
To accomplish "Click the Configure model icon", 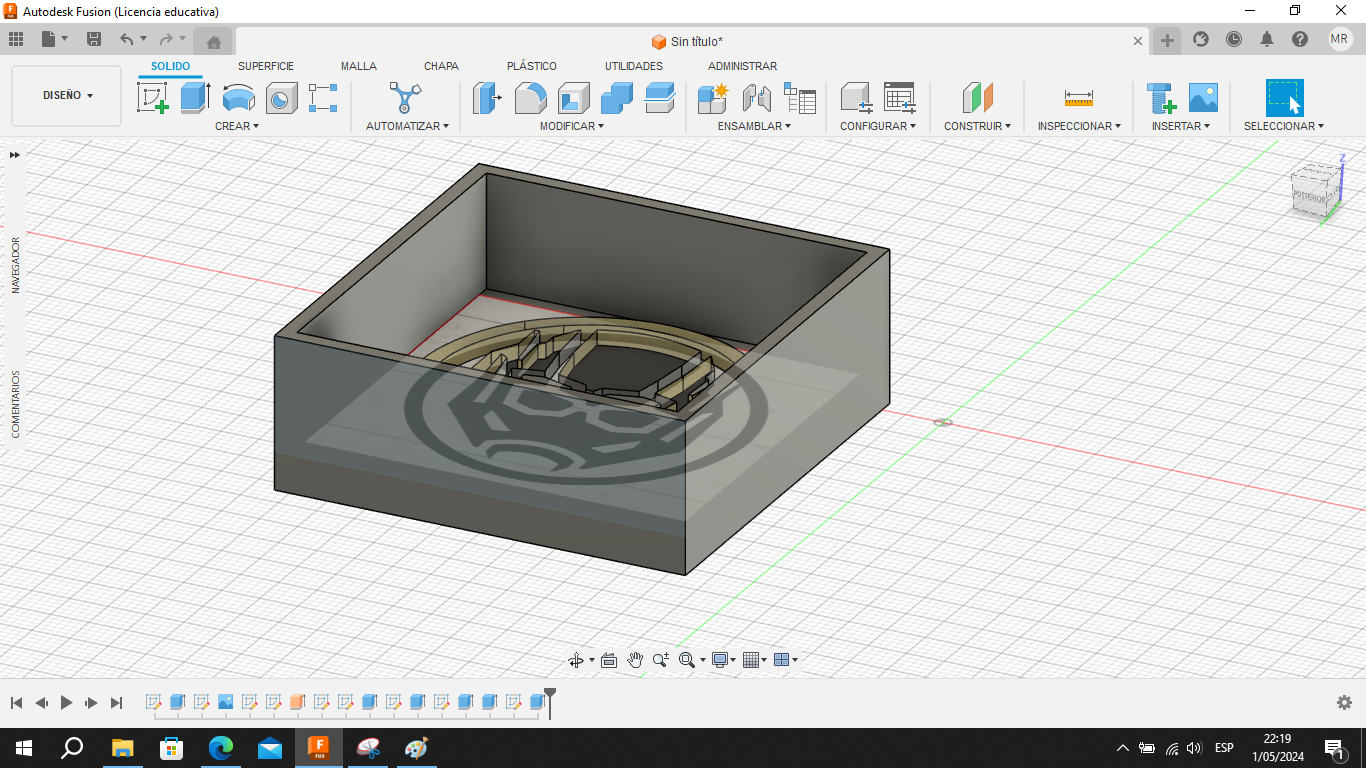I will tap(856, 98).
